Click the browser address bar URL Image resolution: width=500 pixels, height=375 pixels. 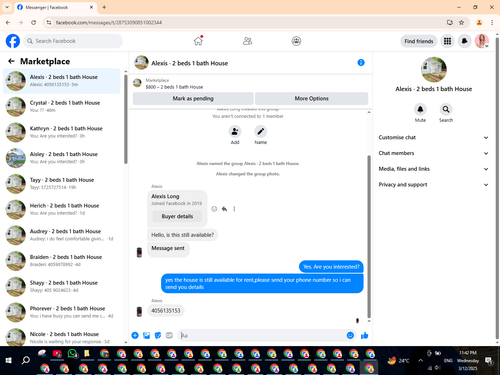click(109, 22)
